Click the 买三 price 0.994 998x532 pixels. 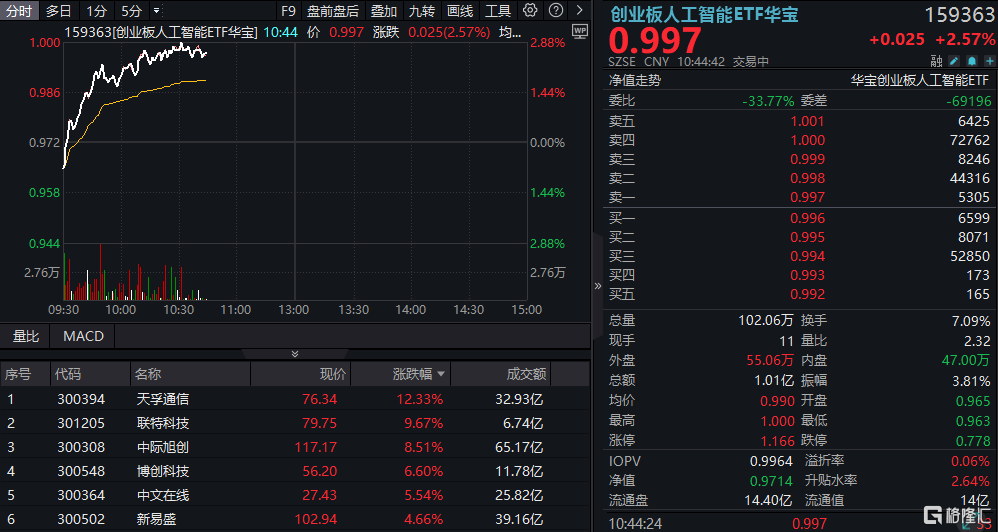coord(807,256)
